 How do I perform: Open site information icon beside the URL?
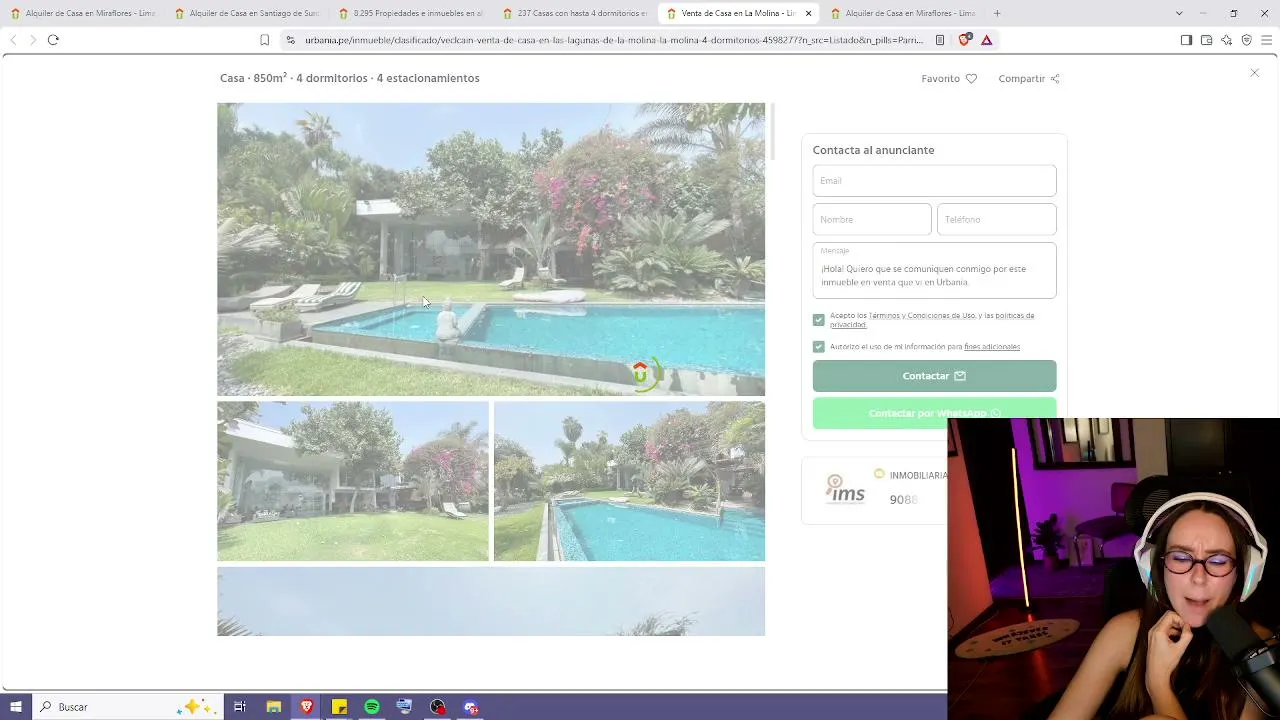point(290,40)
